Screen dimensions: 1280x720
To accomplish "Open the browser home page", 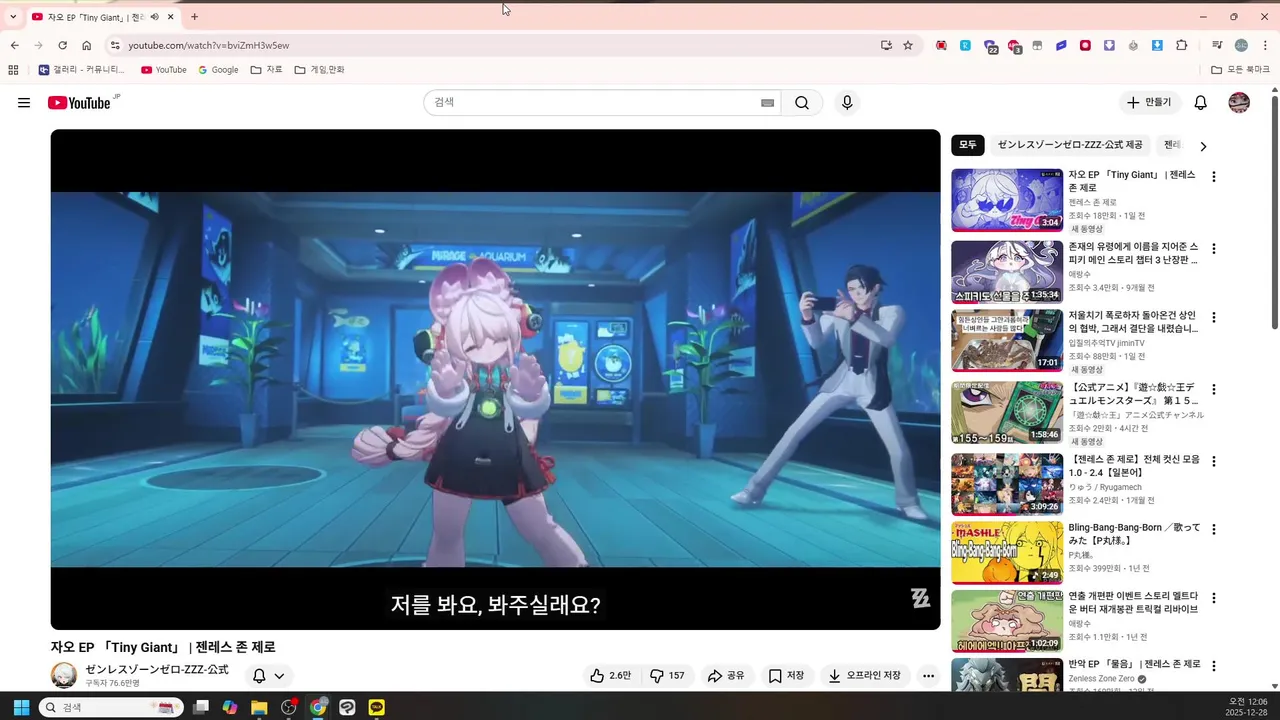I will (86, 45).
